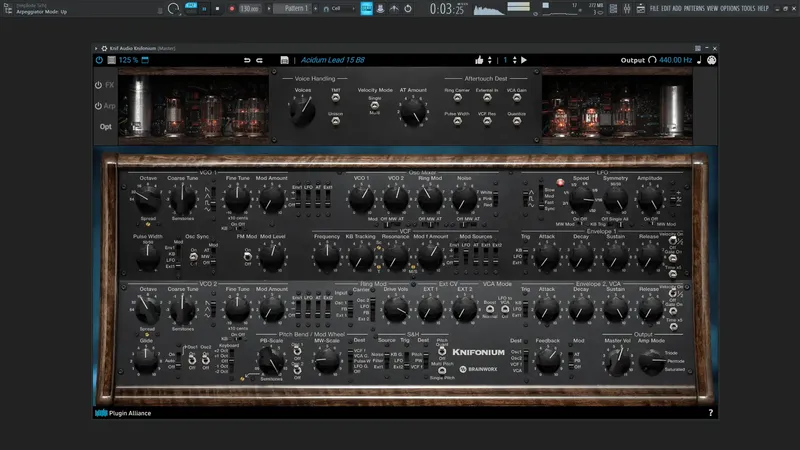Click the stepper arrows after preset number 1

point(514,60)
